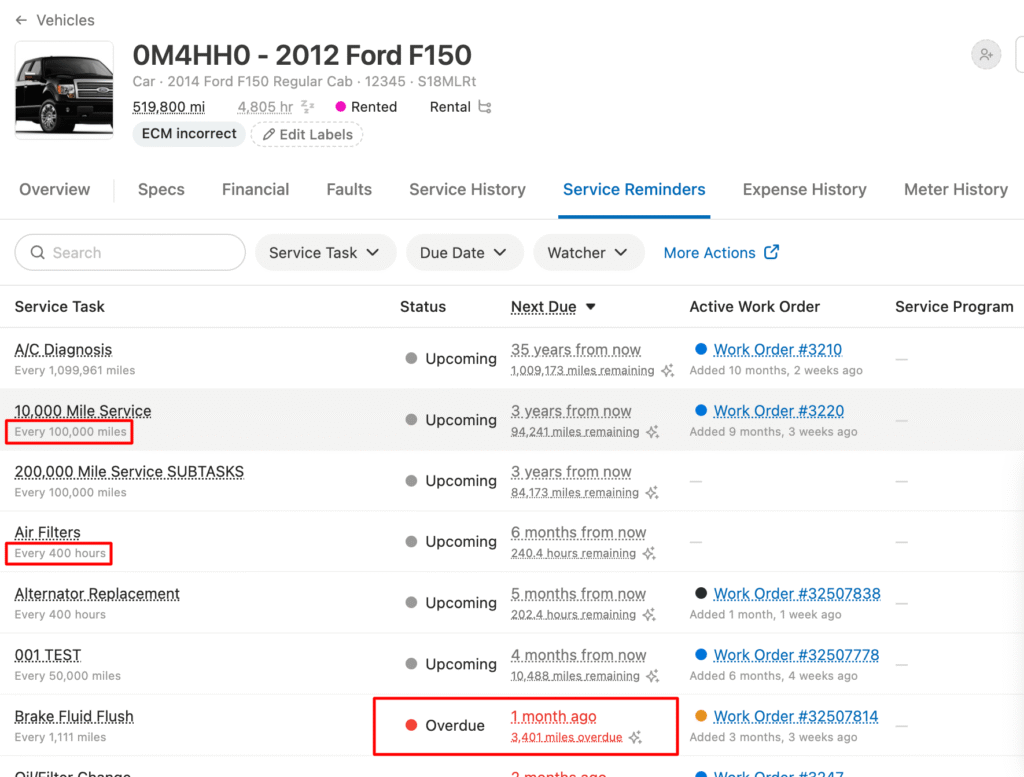Click the Service Program column header
This screenshot has height=777, width=1024.
(x=954, y=307)
